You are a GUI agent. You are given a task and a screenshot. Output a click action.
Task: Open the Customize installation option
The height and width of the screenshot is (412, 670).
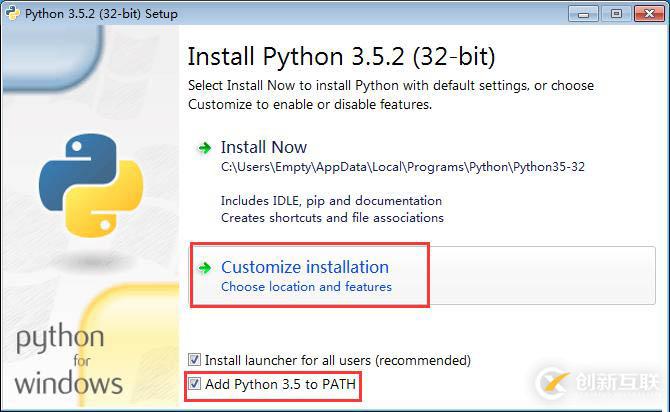click(x=305, y=267)
